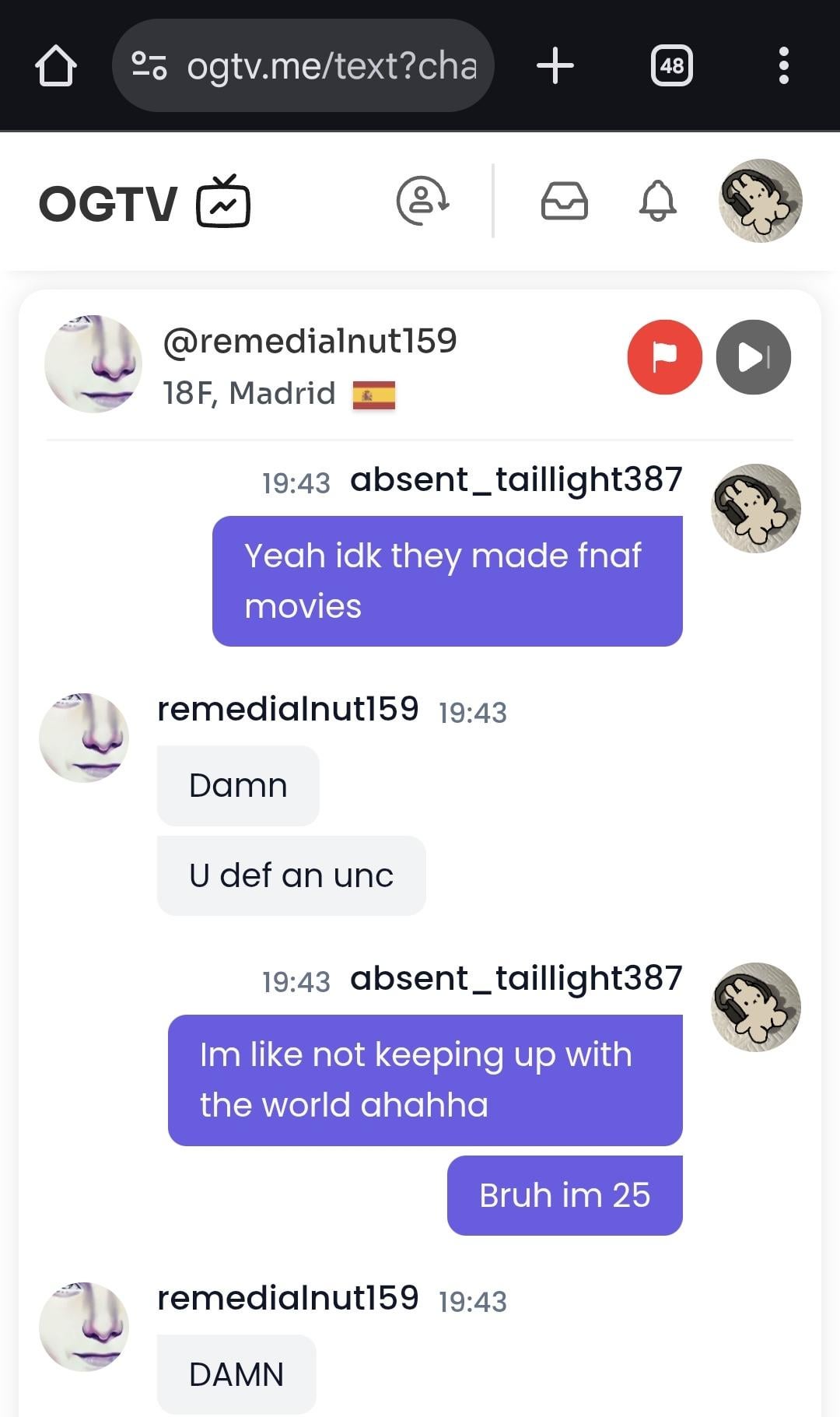The height and width of the screenshot is (1417, 840).
Task: Click the "U def an unc" message bubble
Action: point(291,875)
